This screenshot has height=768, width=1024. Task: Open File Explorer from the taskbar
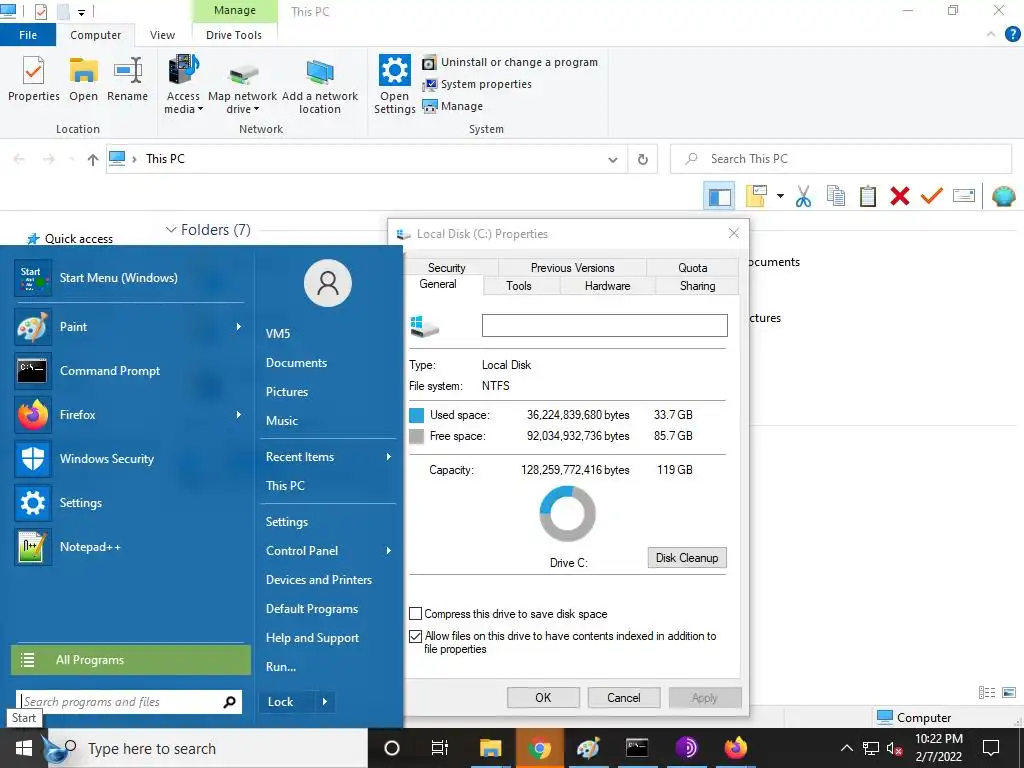pyautogui.click(x=490, y=748)
